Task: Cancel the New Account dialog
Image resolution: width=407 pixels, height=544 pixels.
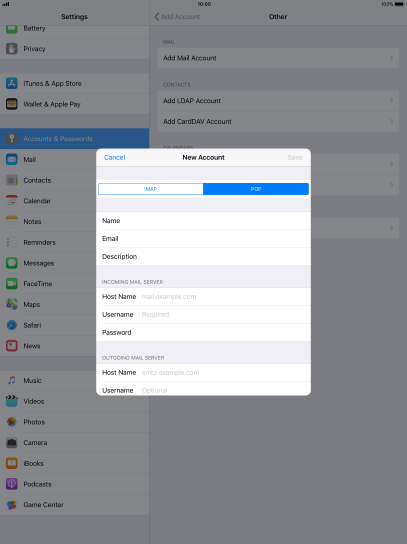Action: 115,158
